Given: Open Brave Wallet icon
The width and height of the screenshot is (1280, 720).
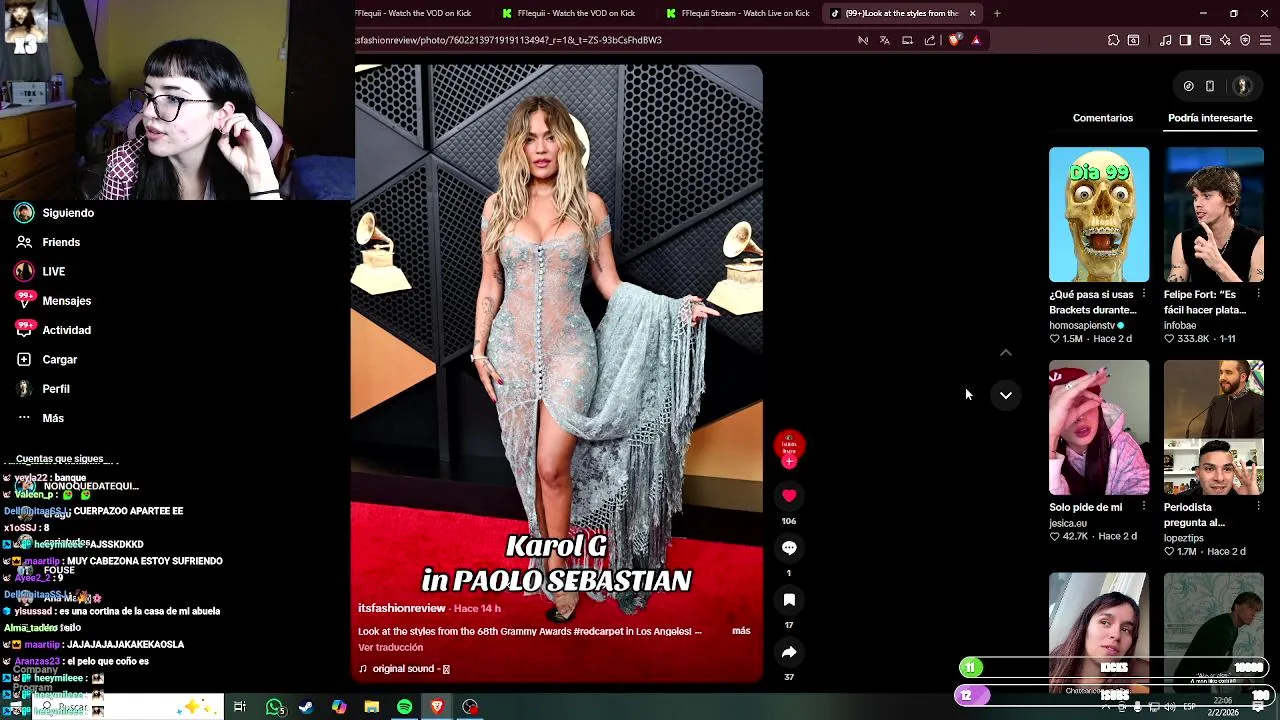Looking at the screenshot, I should (1205, 40).
